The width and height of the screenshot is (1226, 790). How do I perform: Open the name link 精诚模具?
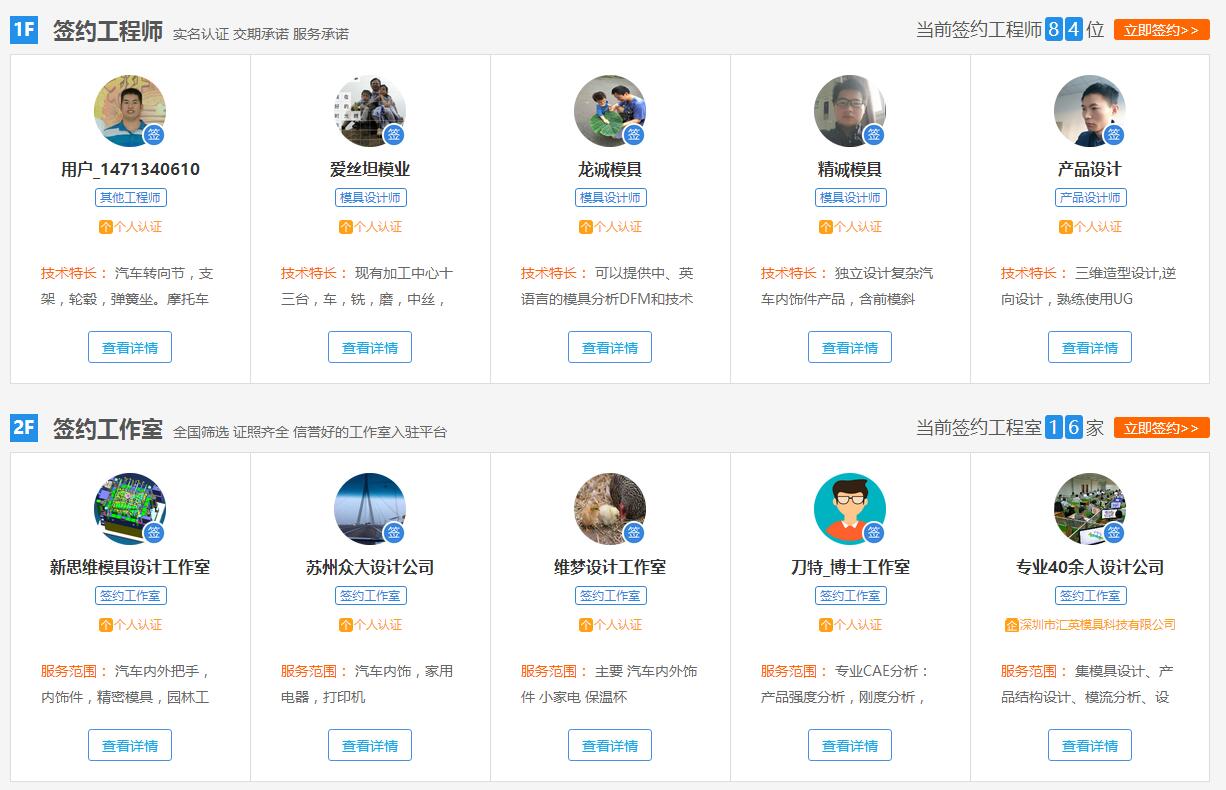click(x=850, y=169)
